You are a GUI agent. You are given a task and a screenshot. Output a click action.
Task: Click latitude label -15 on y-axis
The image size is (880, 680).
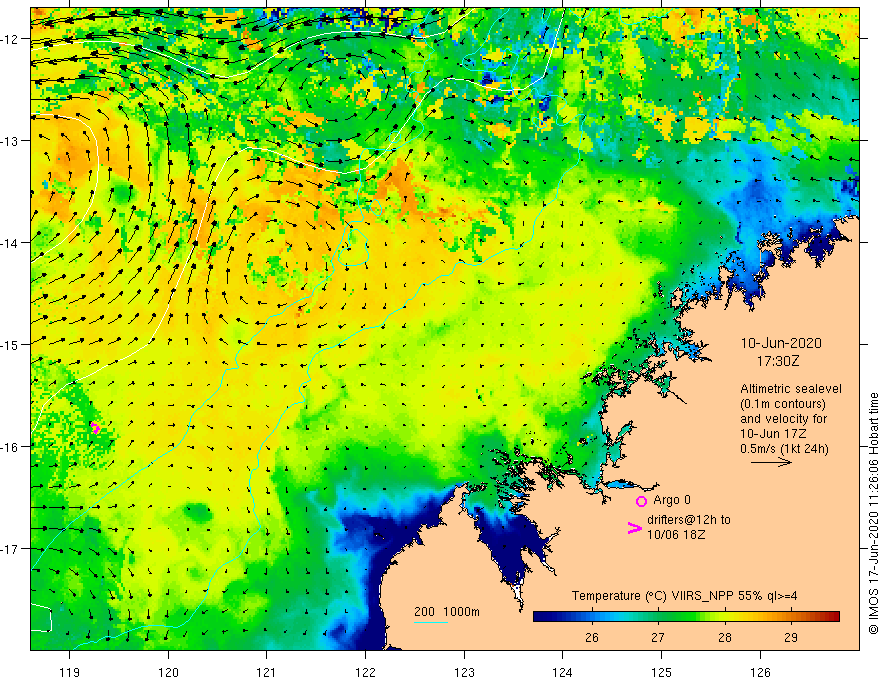pos(9,344)
